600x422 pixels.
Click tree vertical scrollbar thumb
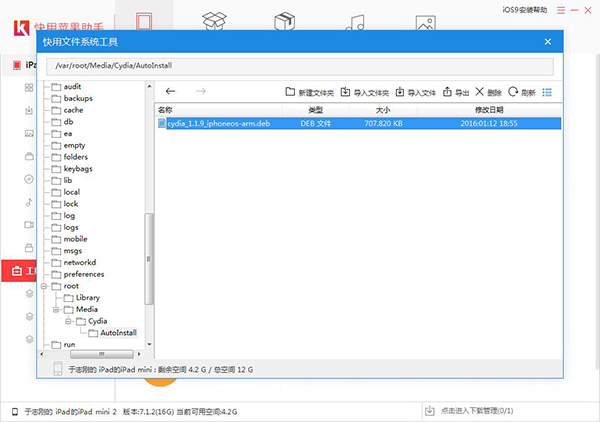(x=149, y=259)
